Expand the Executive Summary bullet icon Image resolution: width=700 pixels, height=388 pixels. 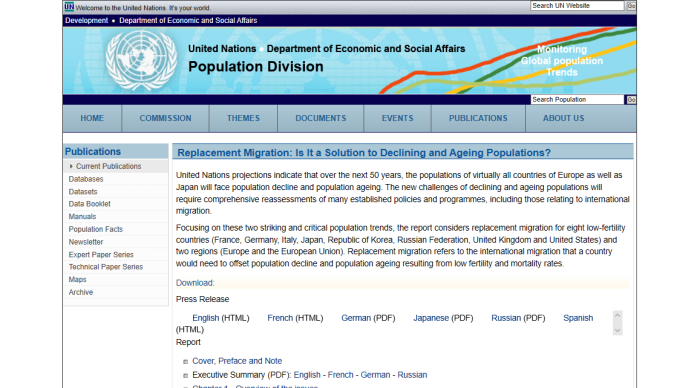(x=185, y=376)
